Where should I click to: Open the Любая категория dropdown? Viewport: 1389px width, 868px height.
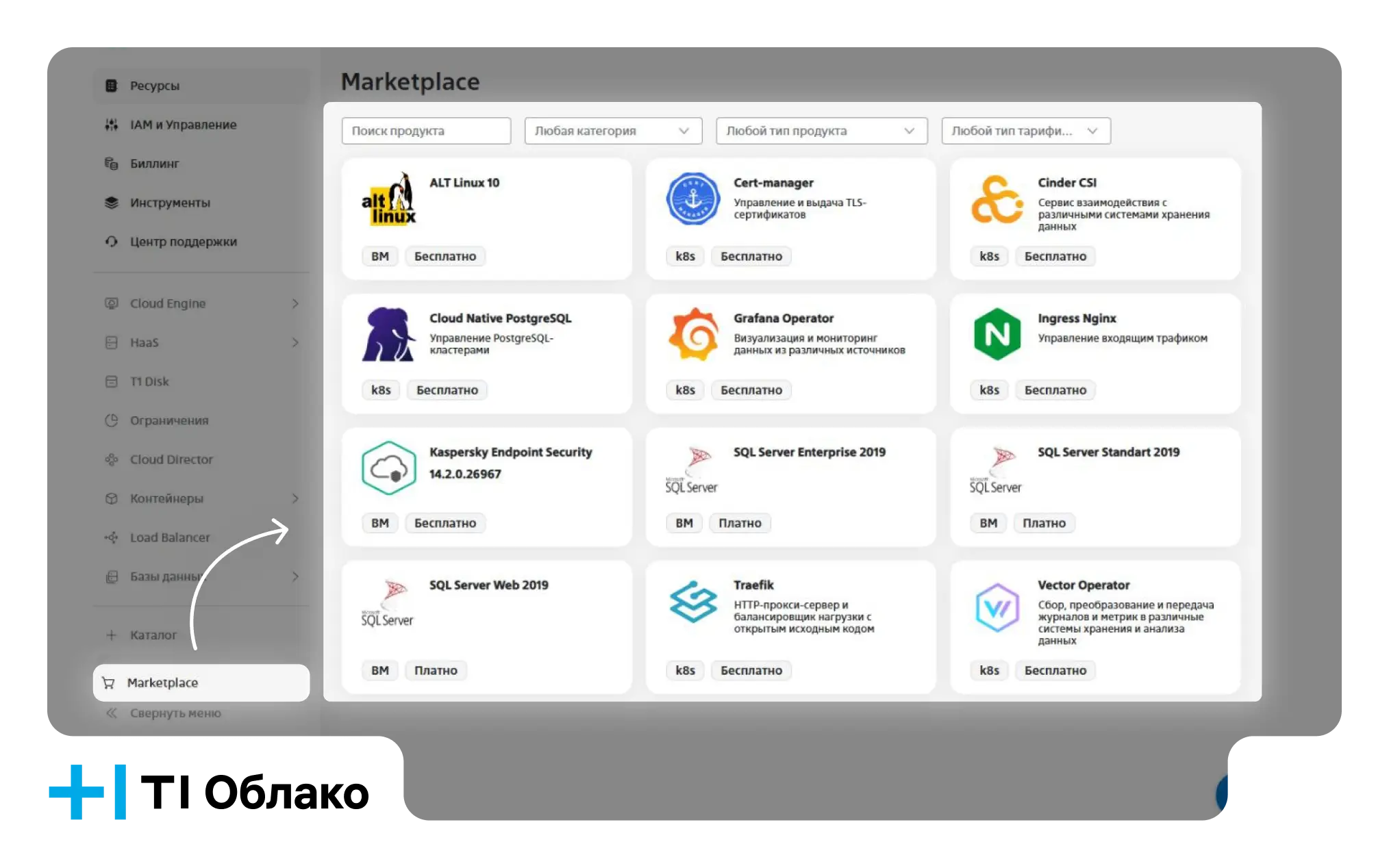[613, 131]
